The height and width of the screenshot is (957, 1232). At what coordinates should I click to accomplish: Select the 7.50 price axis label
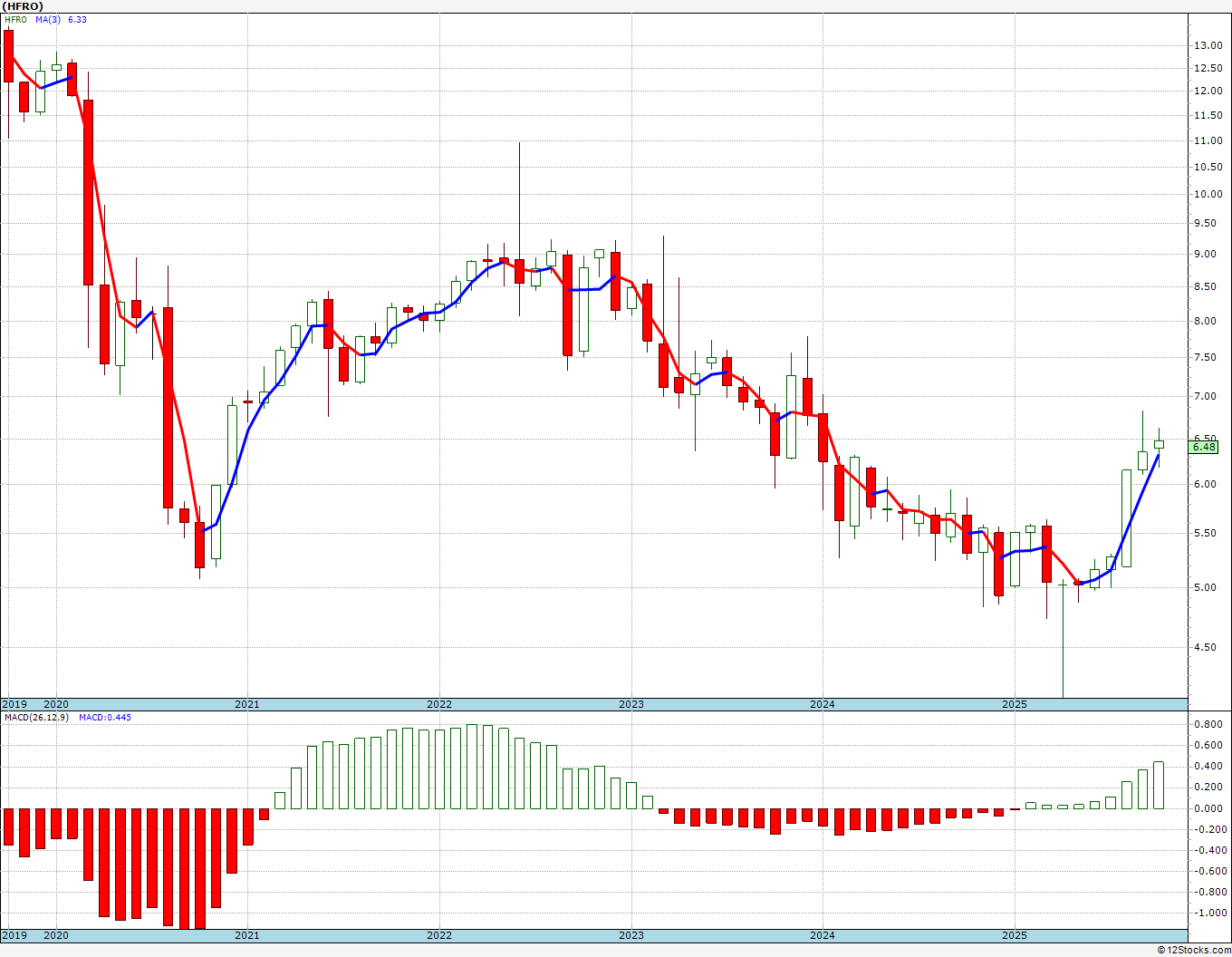[1206, 357]
